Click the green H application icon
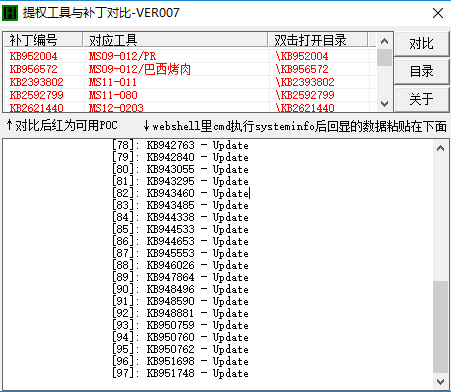451x392 pixels. pyautogui.click(x=10, y=13)
